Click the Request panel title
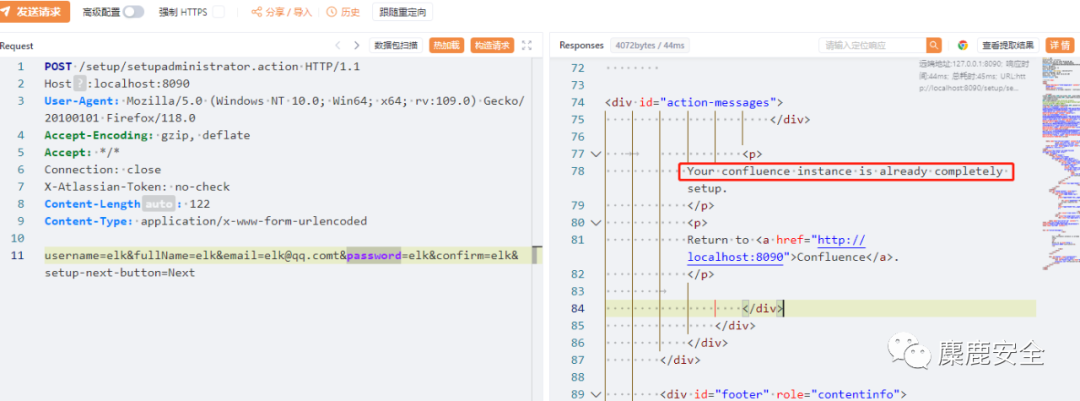 point(17,45)
